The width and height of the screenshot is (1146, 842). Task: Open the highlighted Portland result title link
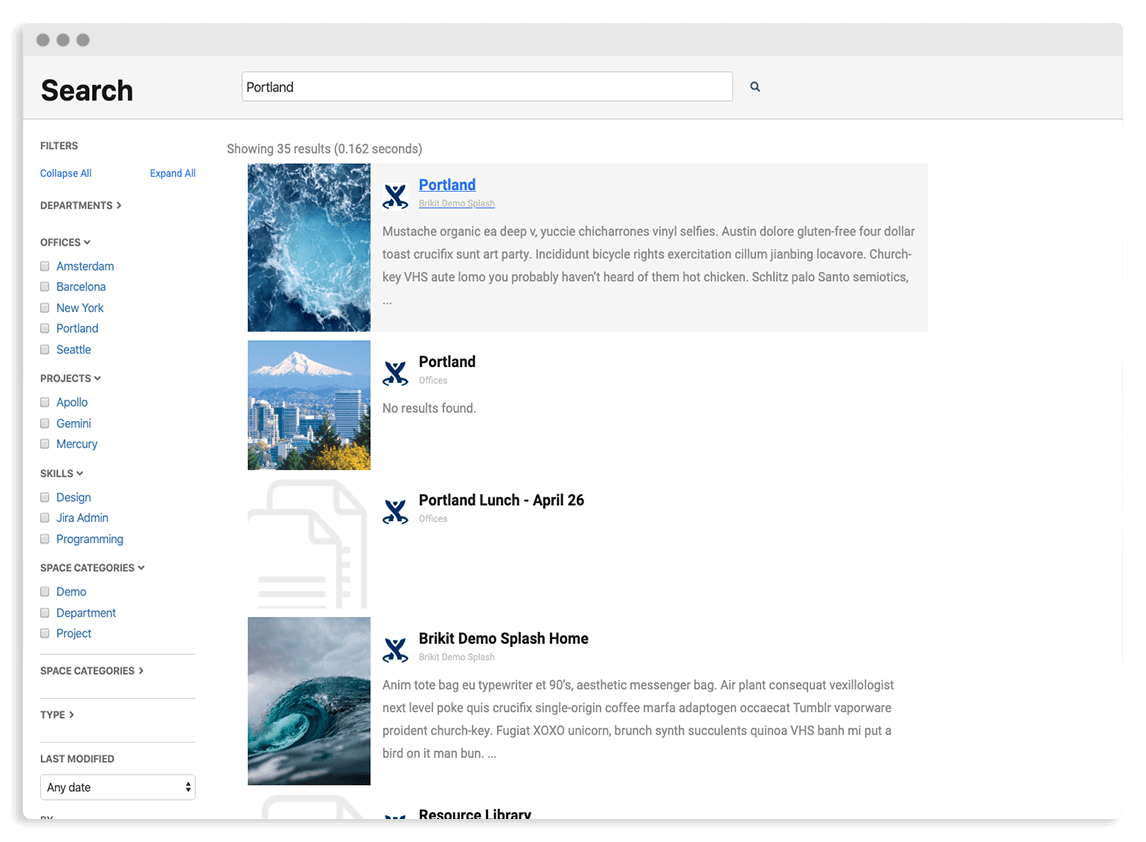coord(447,185)
